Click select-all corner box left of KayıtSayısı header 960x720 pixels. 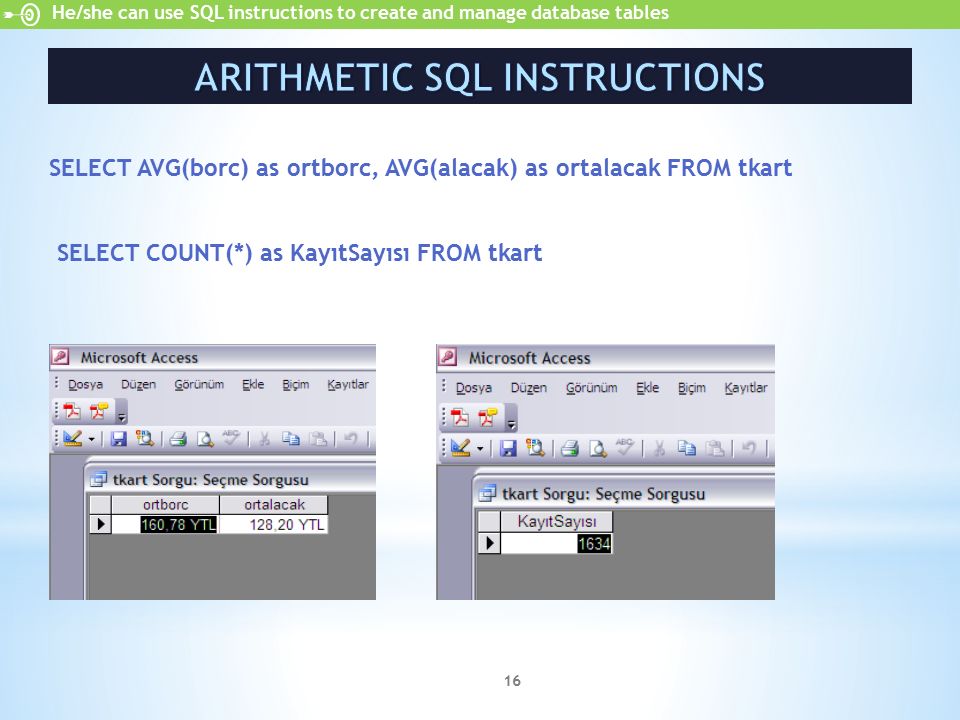coord(489,522)
